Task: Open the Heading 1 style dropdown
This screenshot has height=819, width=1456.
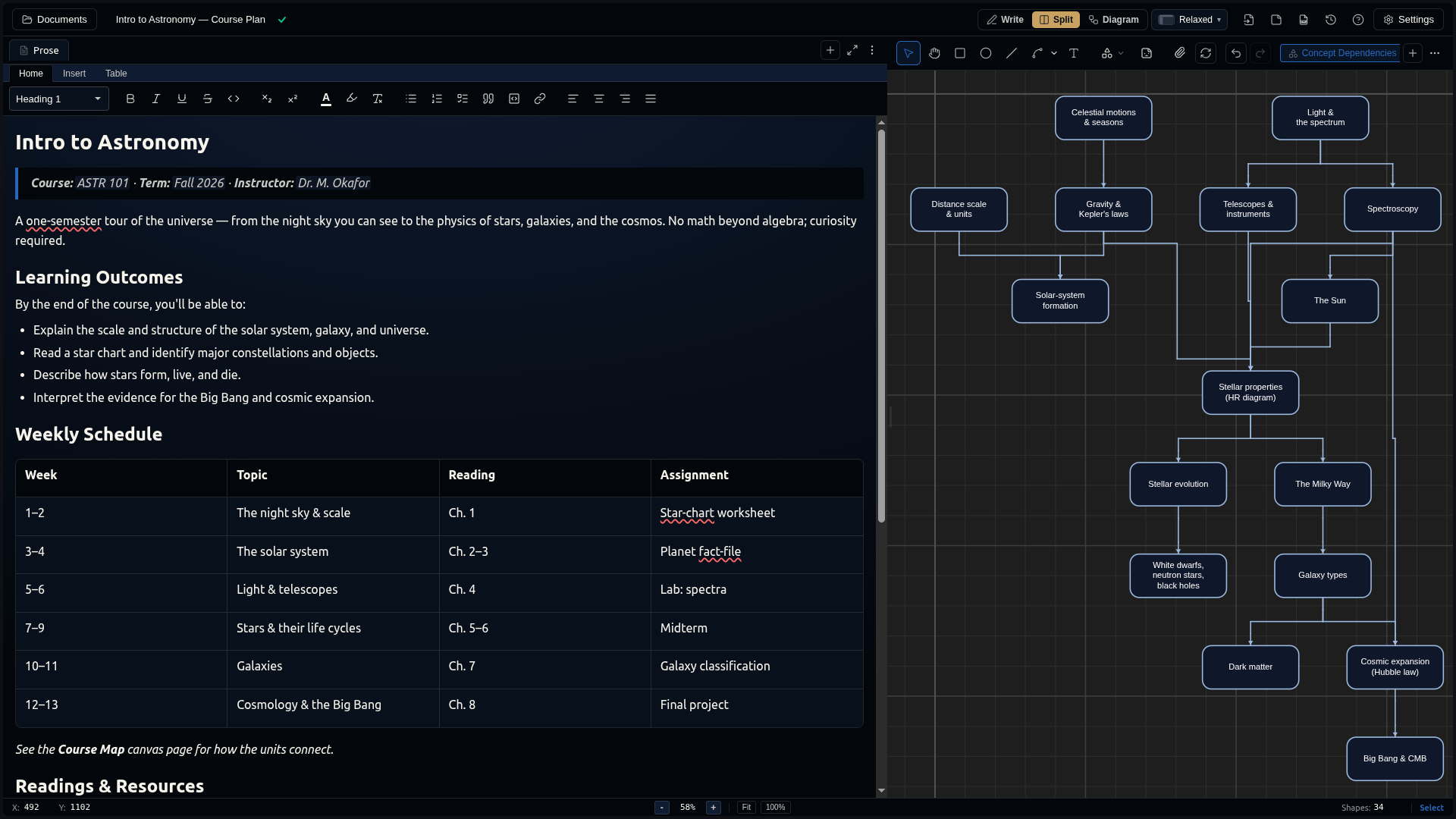Action: coord(59,99)
